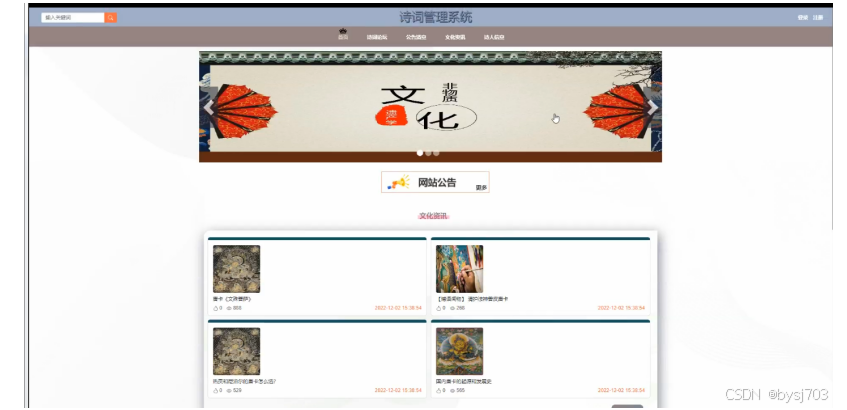Open the 国内唐卡的起源和发展史 article title
Screen dimensions: 847x410
[x=463, y=381]
